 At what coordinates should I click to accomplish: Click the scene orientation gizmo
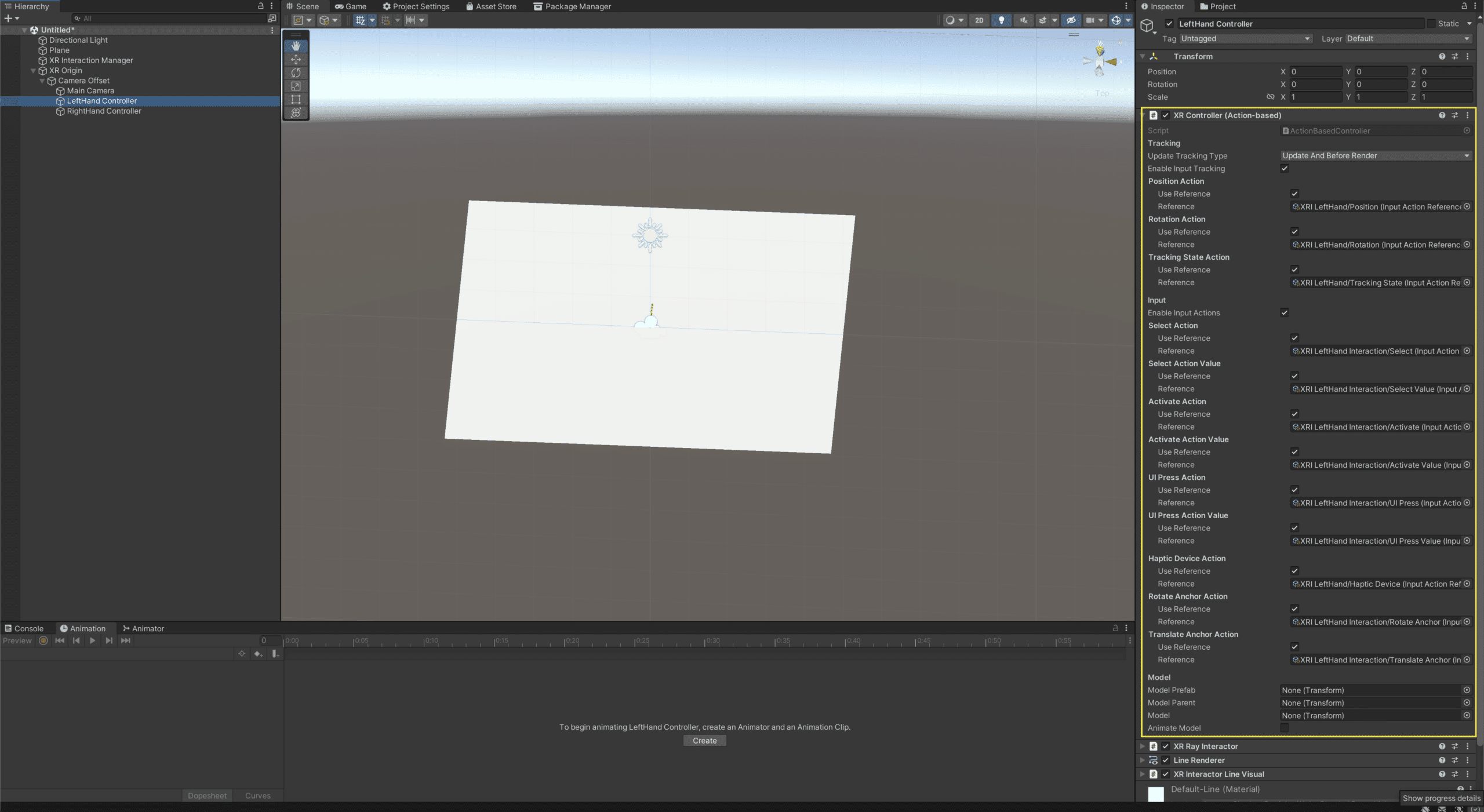[1100, 60]
